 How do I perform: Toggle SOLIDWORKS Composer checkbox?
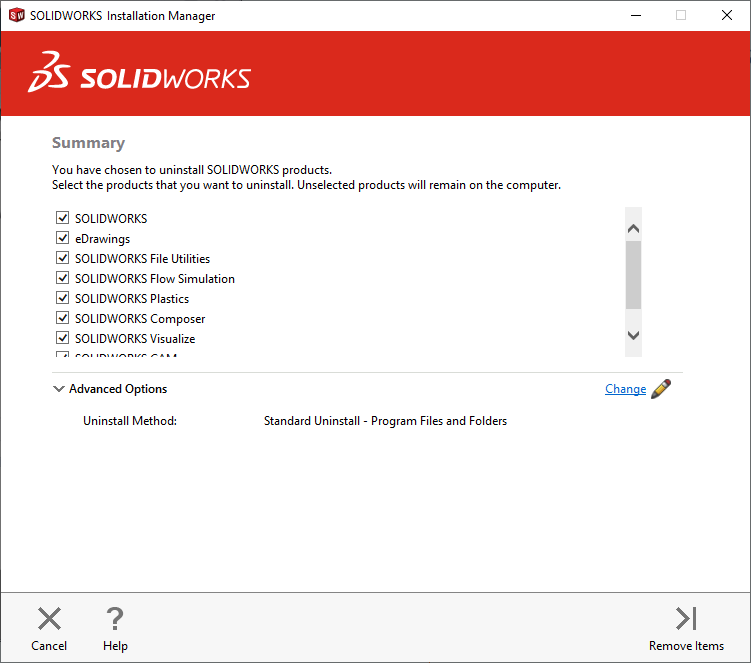(62, 318)
